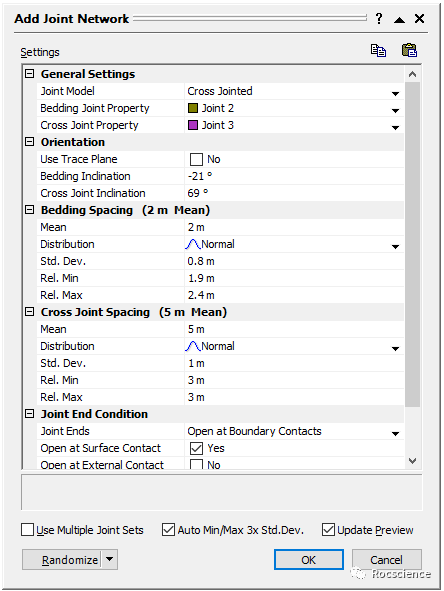Select the Cross Joint Inclination label

[93, 193]
